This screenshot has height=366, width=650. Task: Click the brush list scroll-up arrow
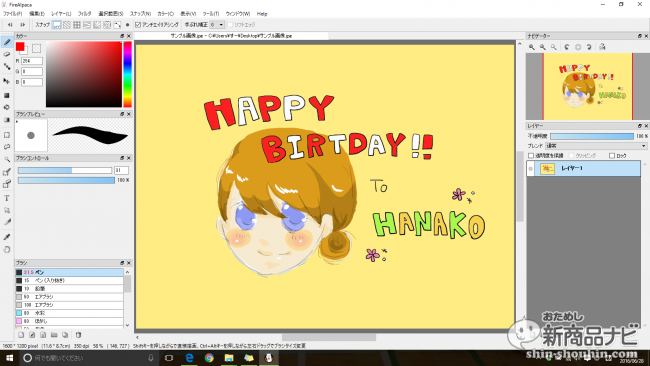click(128, 272)
